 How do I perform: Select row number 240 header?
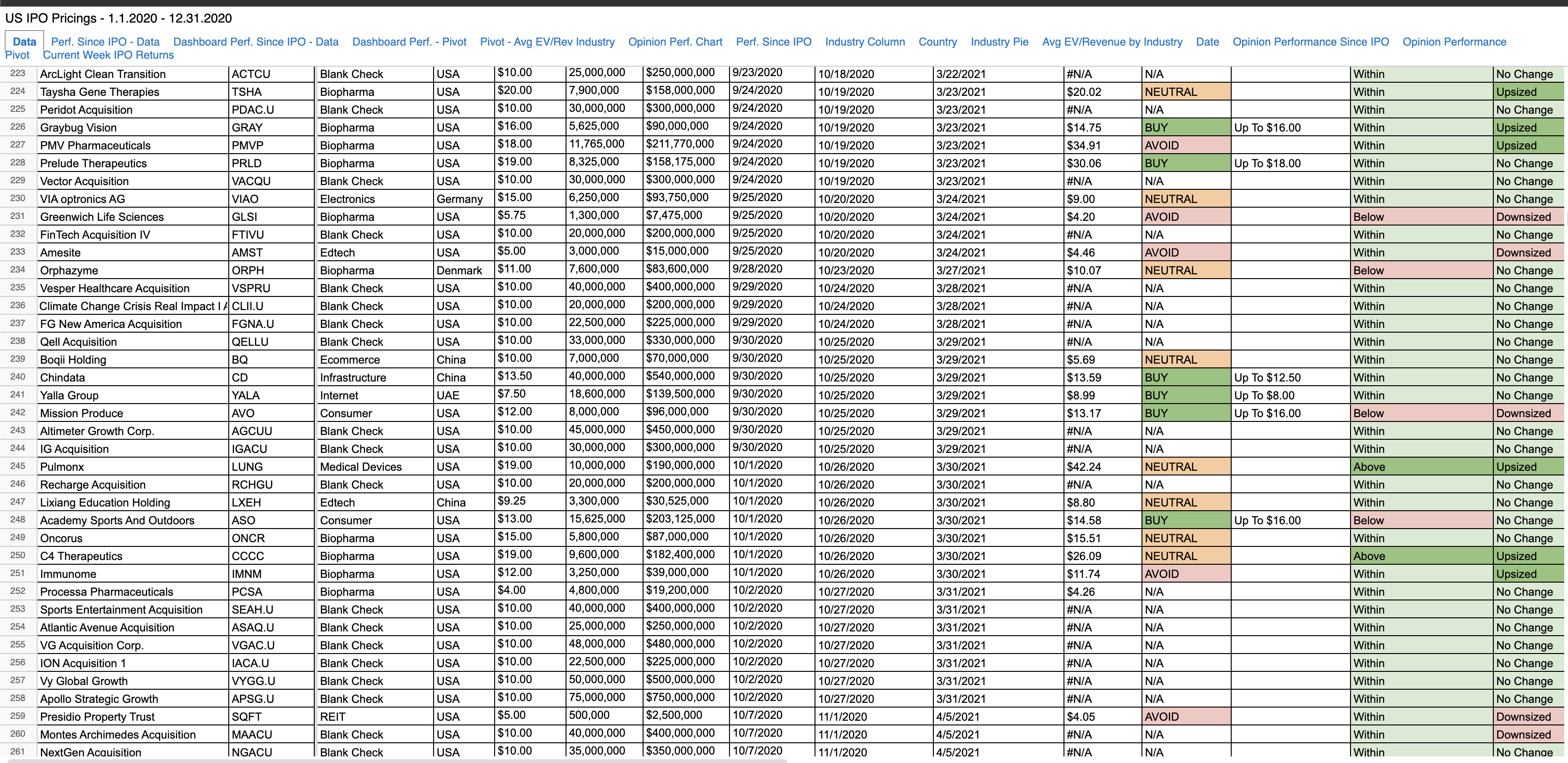[x=18, y=377]
